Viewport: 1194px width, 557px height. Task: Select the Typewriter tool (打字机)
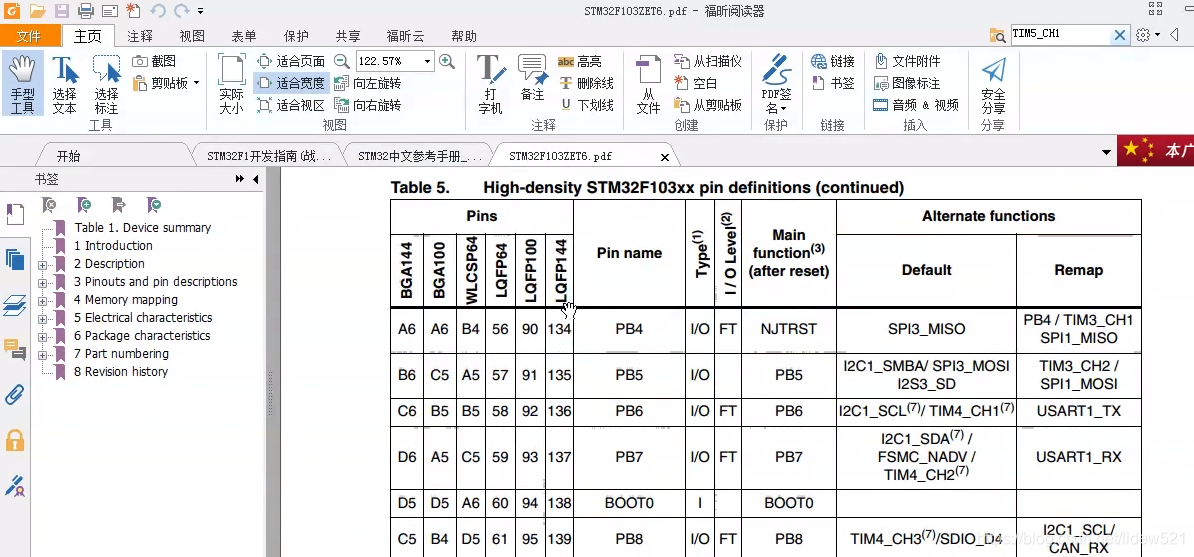click(491, 84)
